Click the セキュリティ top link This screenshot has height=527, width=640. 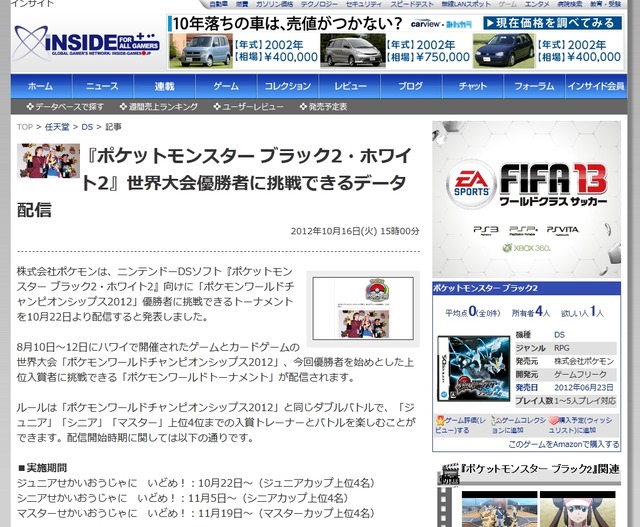pos(364,4)
